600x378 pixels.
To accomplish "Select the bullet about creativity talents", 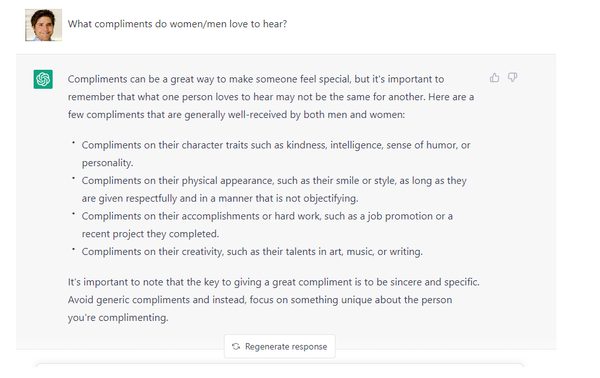I will [252, 252].
